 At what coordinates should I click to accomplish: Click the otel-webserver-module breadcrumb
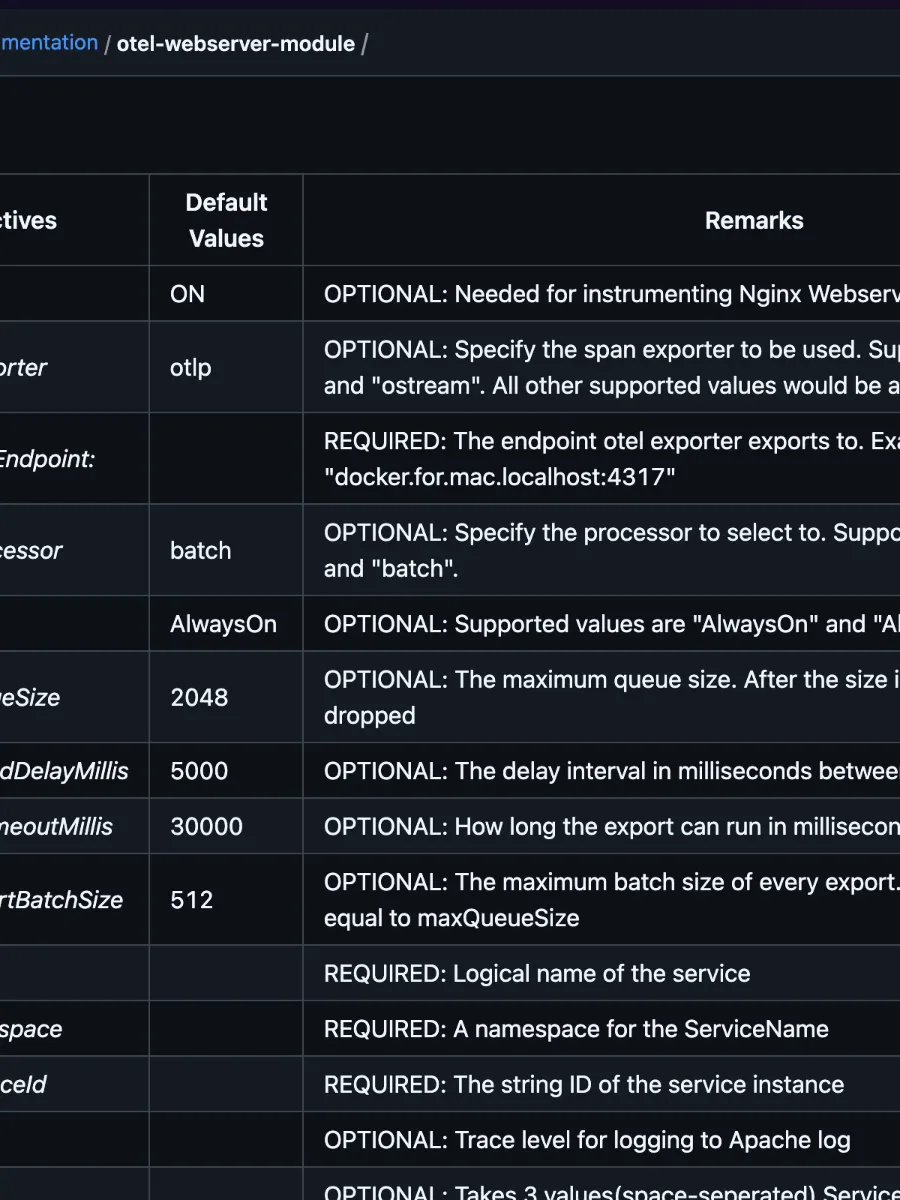236,44
